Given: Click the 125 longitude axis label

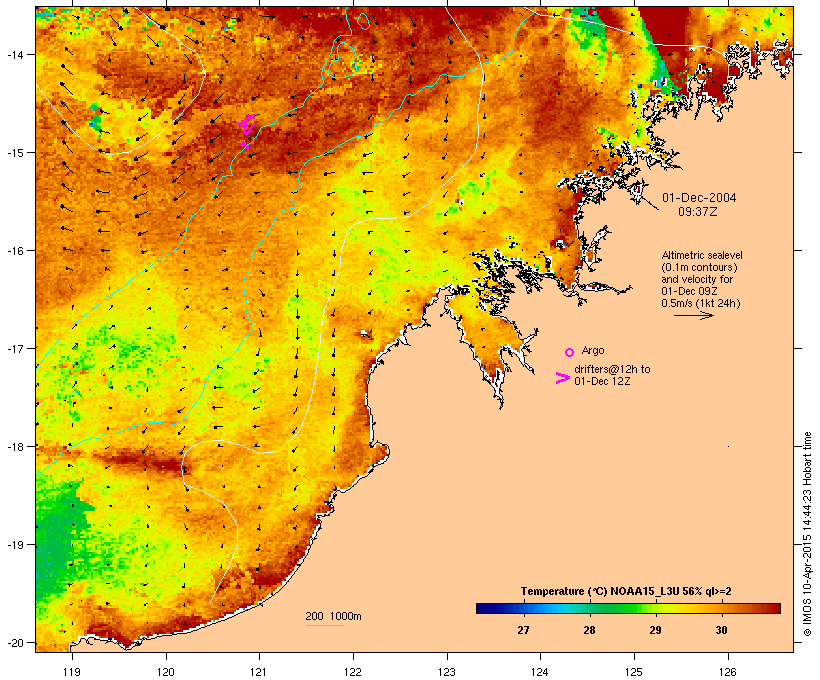Looking at the screenshot, I should coord(634,672).
